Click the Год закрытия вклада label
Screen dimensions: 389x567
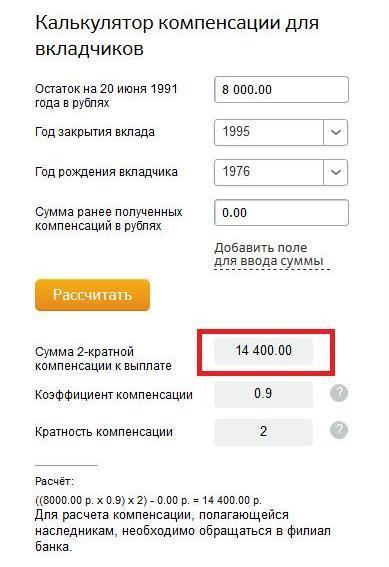(x=95, y=132)
